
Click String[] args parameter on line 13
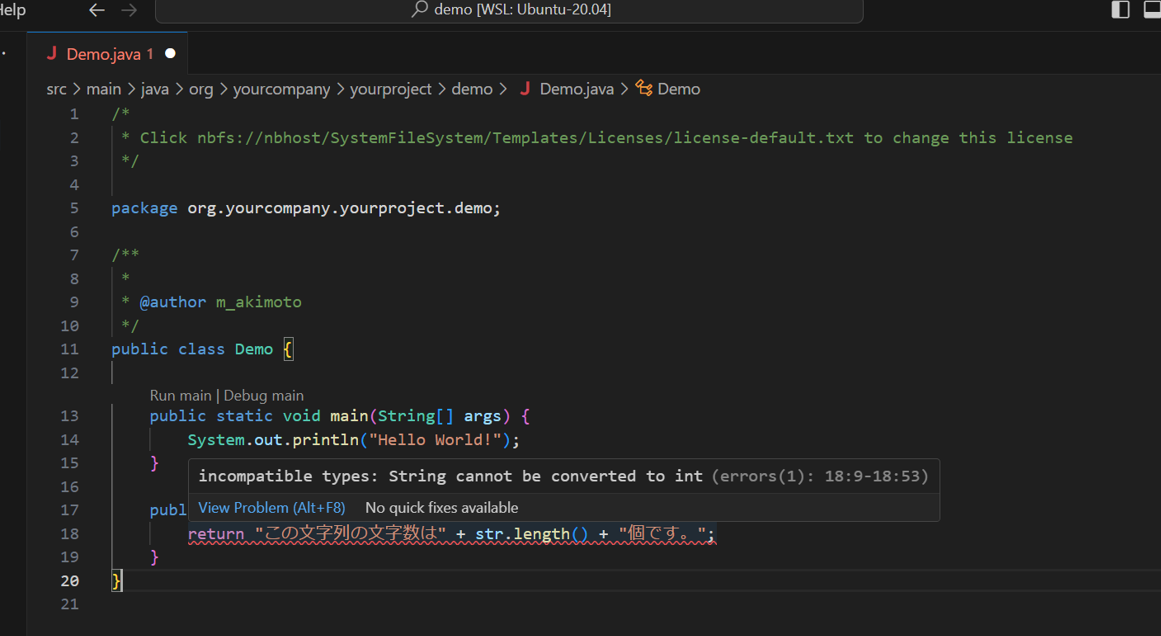pyautogui.click(x=439, y=416)
